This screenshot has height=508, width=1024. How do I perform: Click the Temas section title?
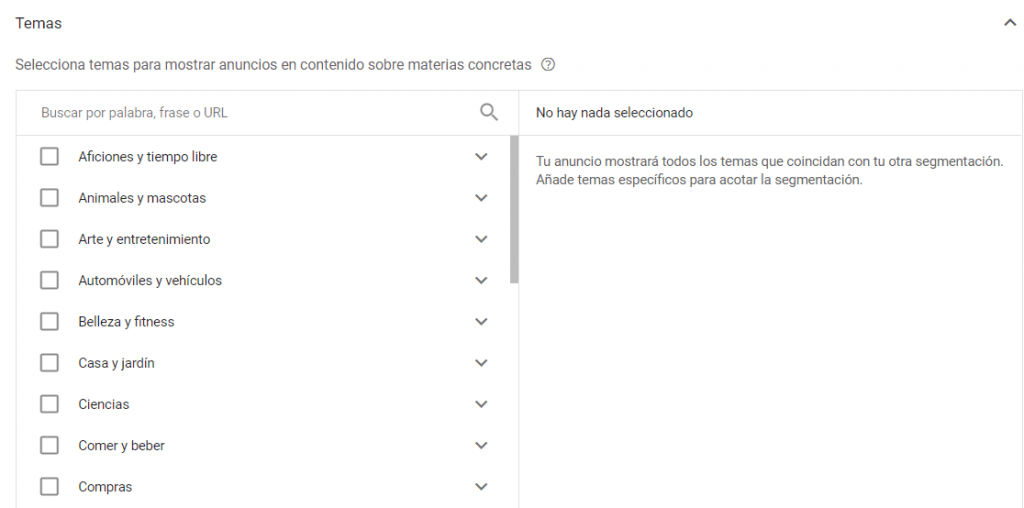click(39, 24)
